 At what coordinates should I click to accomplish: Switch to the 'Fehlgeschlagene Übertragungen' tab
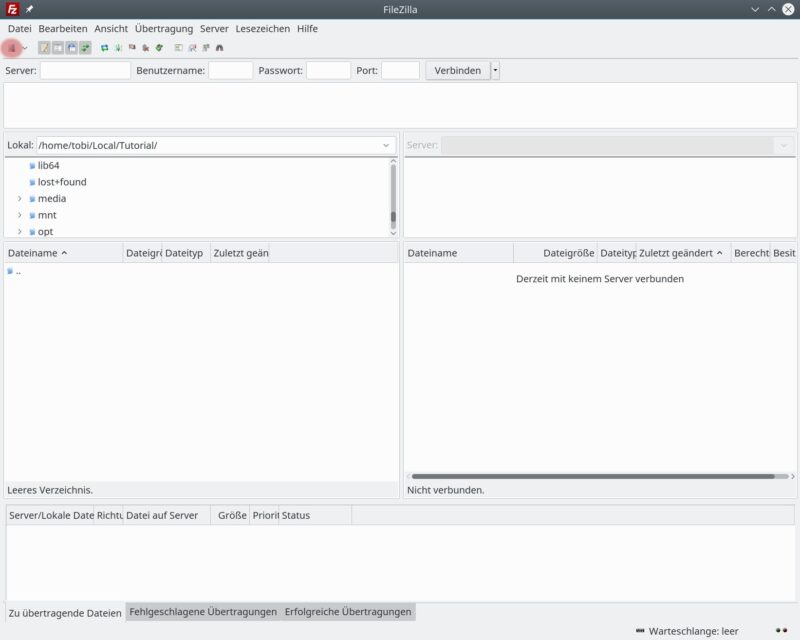pyautogui.click(x=203, y=611)
